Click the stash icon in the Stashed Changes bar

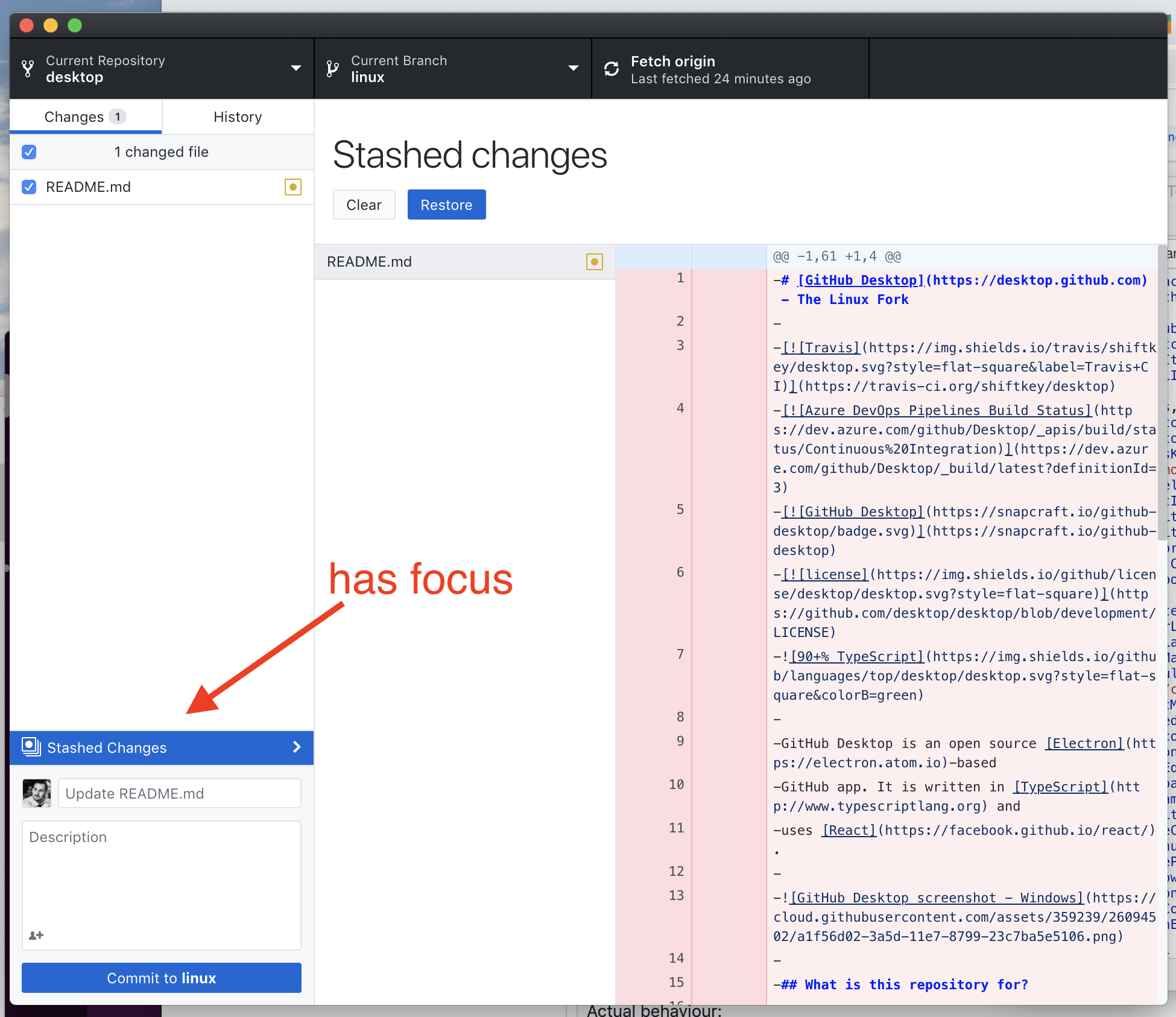coord(30,747)
